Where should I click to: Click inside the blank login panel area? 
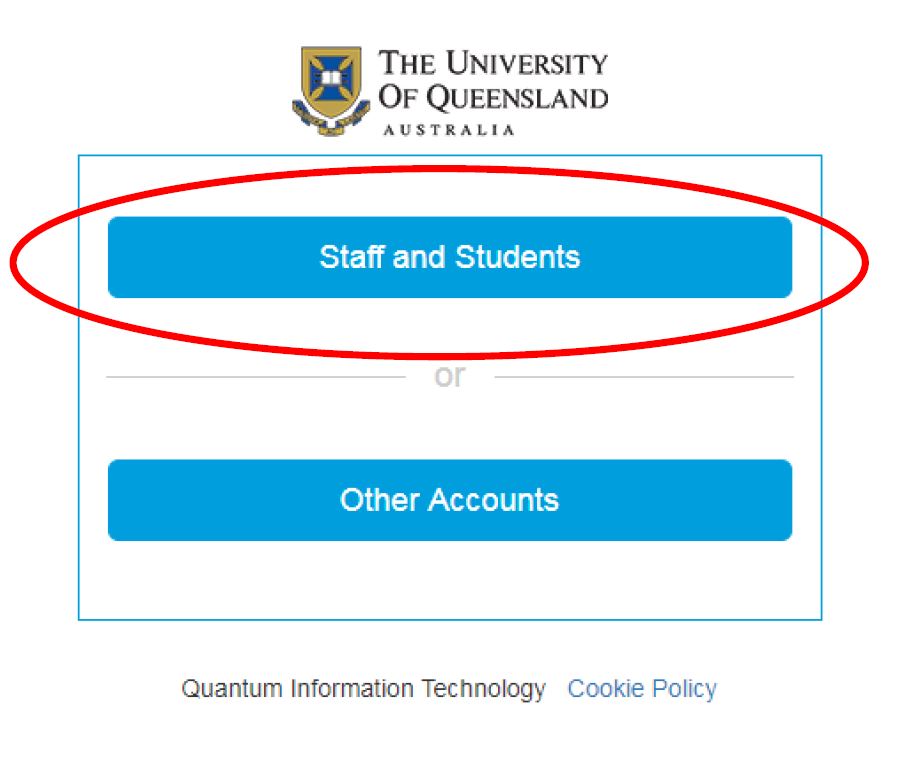coord(449,580)
